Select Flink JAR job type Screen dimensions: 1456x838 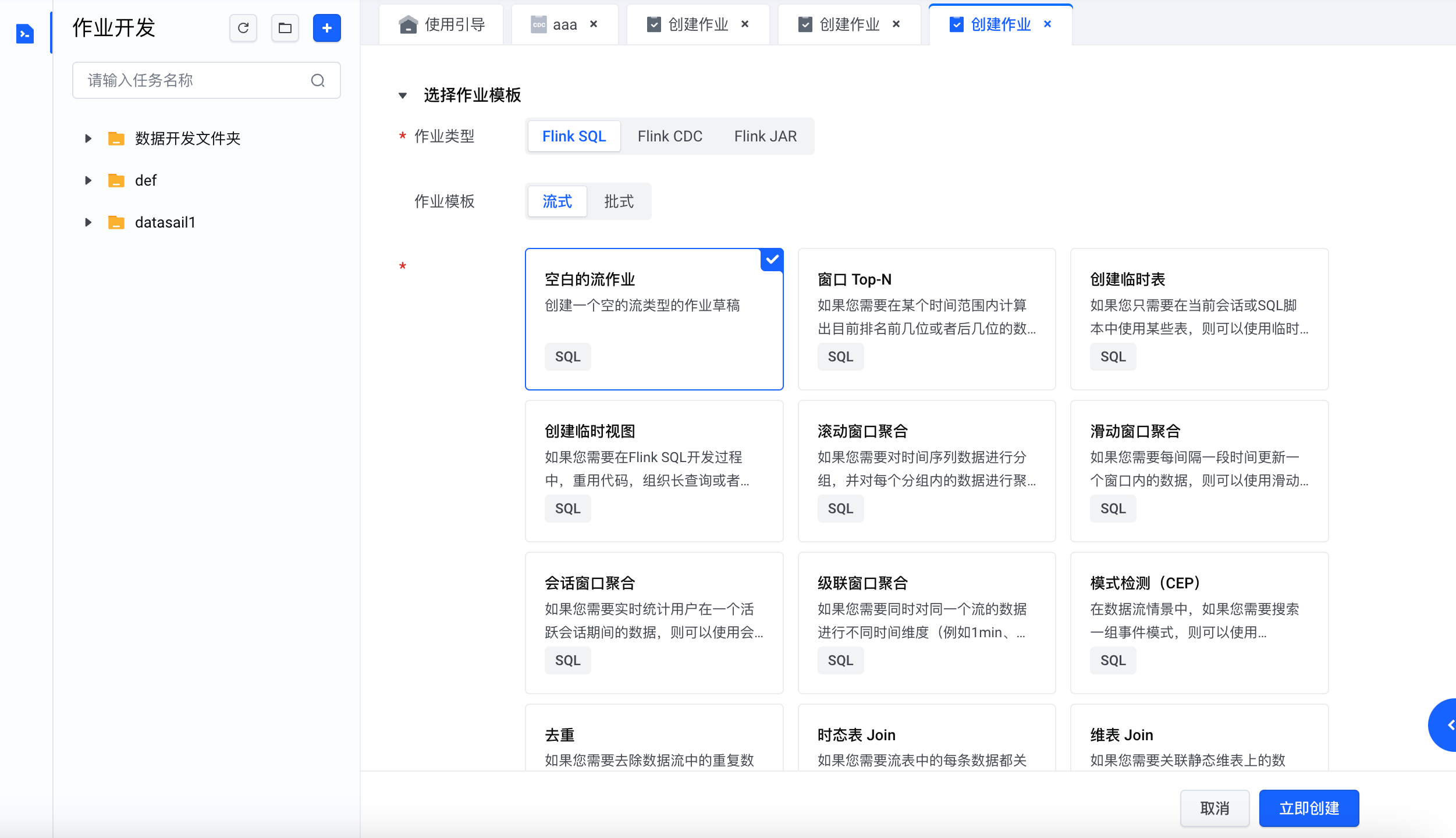pyautogui.click(x=765, y=136)
